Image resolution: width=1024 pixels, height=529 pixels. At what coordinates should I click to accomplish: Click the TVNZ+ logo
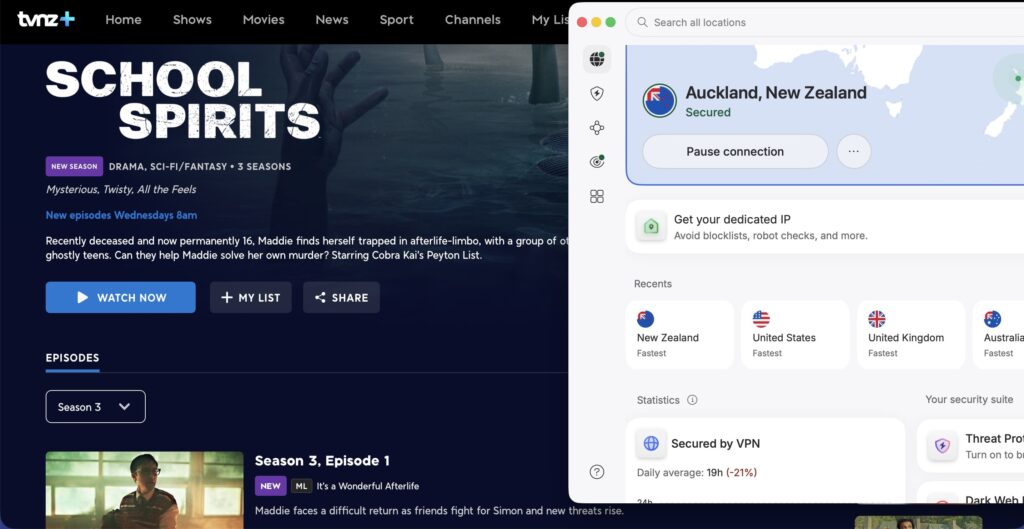tap(46, 19)
